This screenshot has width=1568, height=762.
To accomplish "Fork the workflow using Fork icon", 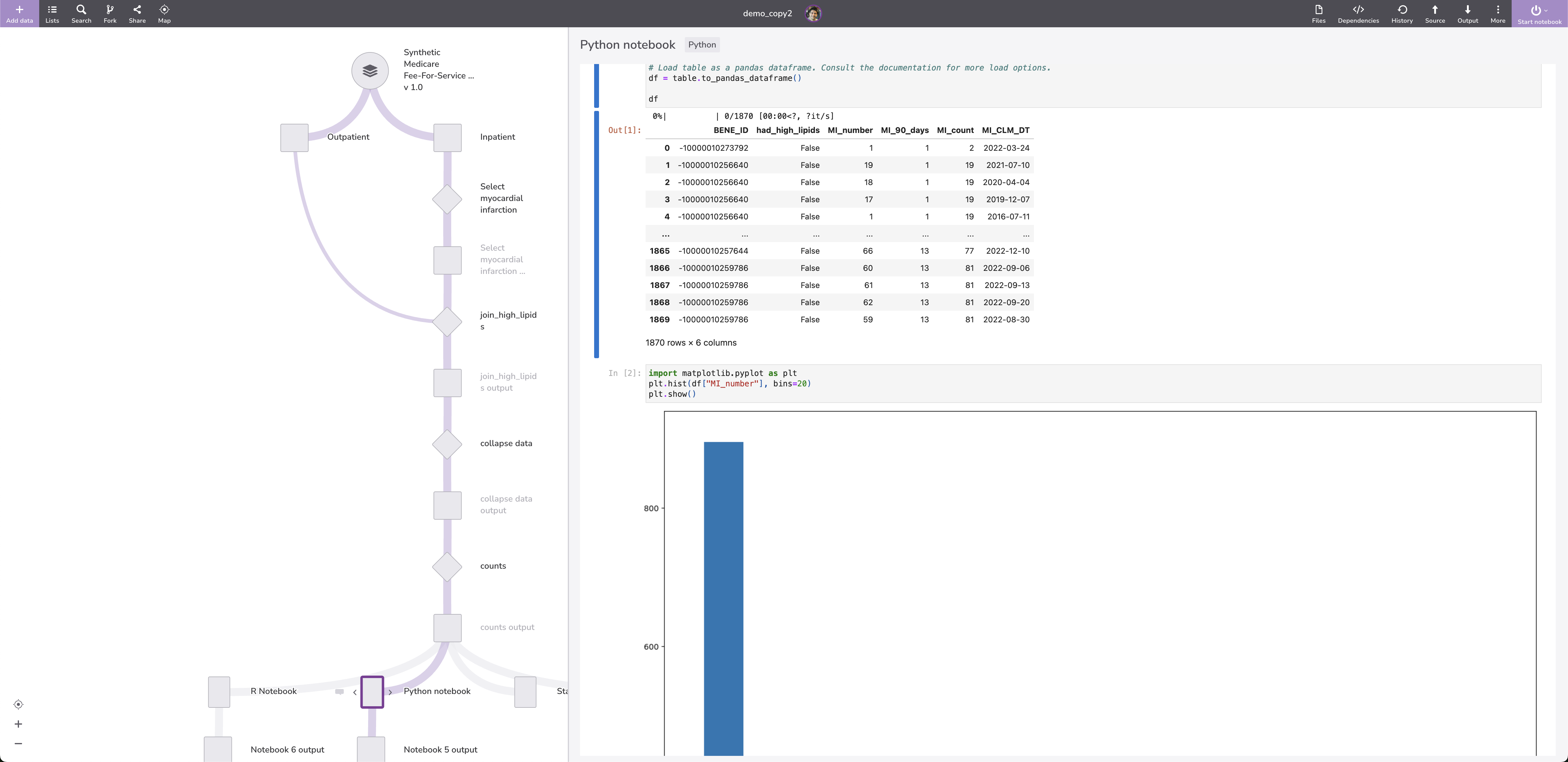I will [110, 10].
